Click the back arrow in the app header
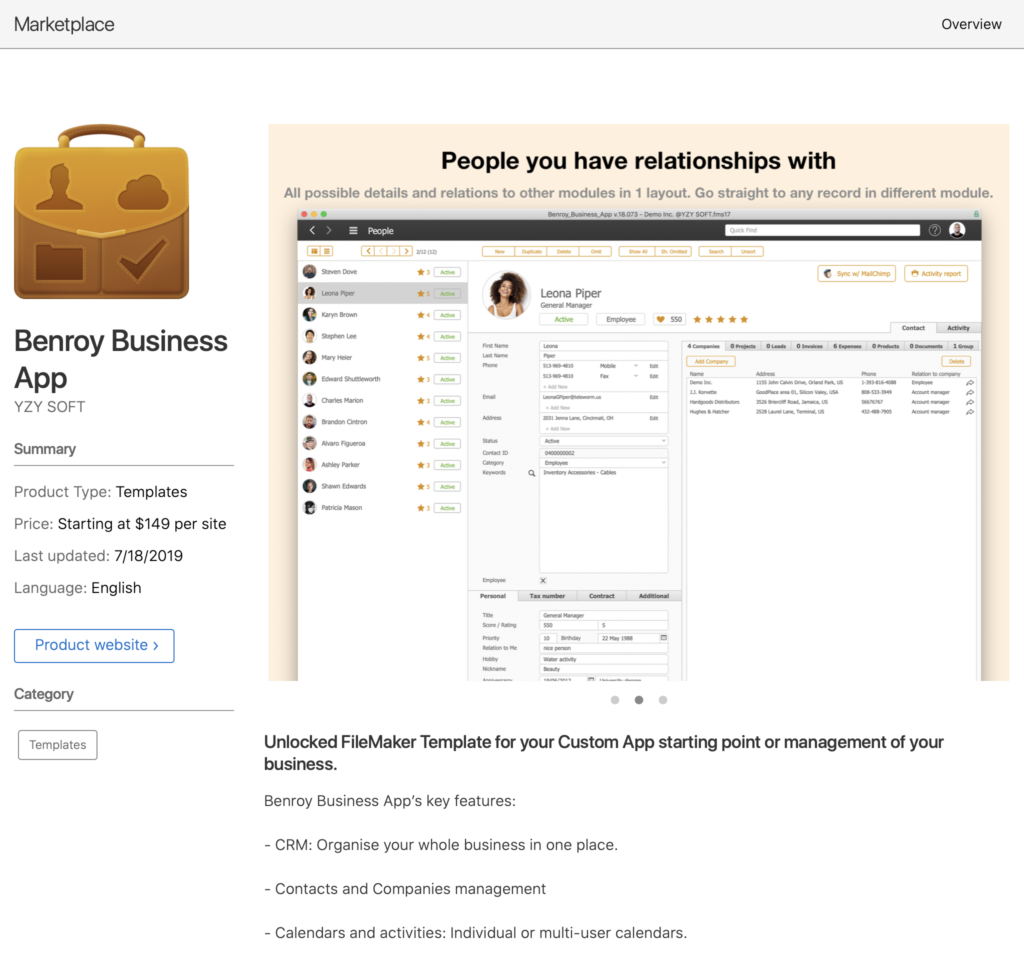 pyautogui.click(x=312, y=231)
